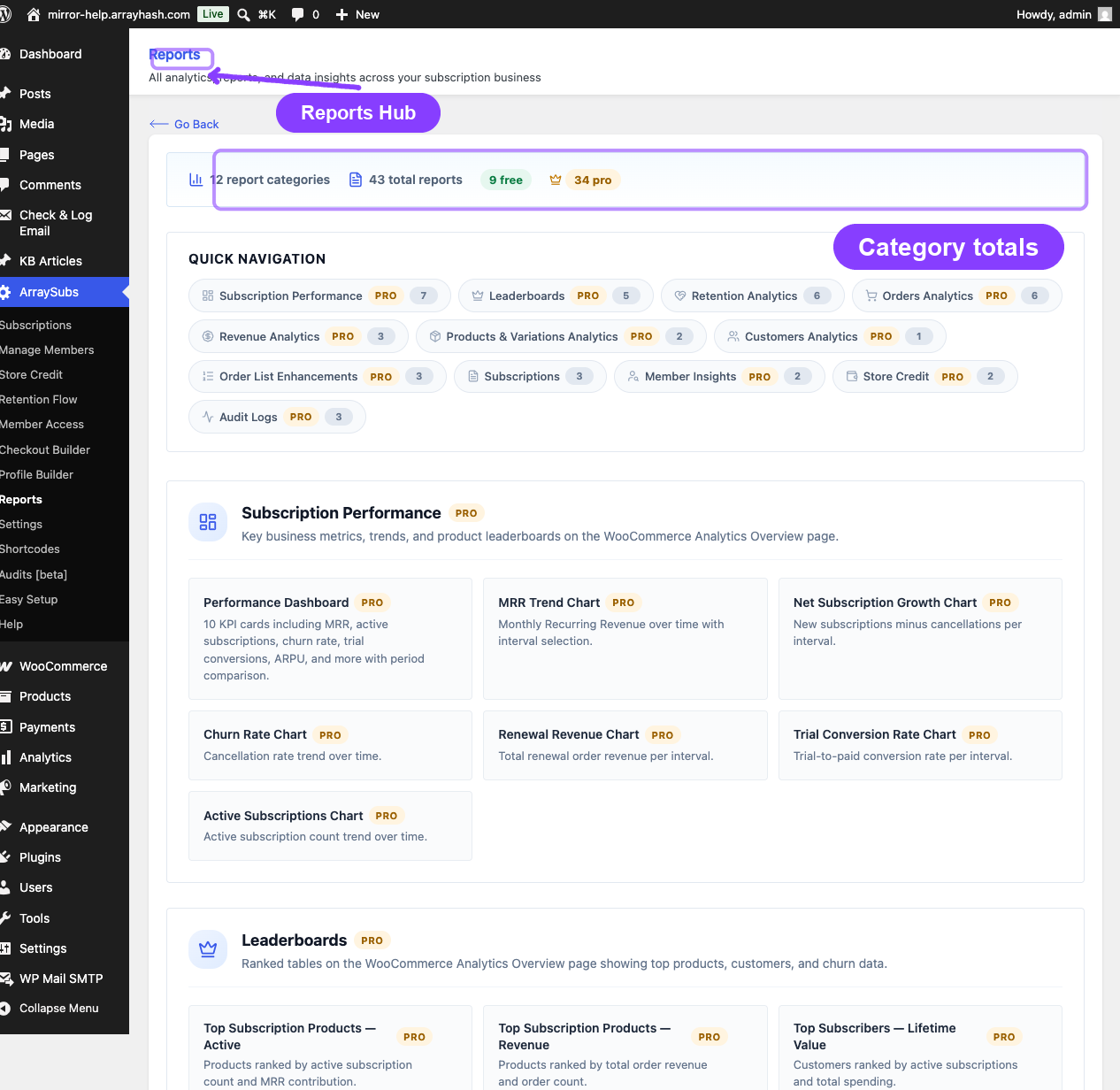This screenshot has width=1120, height=1090.
Task: Click the bar chart icon beside report categories
Action: [x=196, y=180]
